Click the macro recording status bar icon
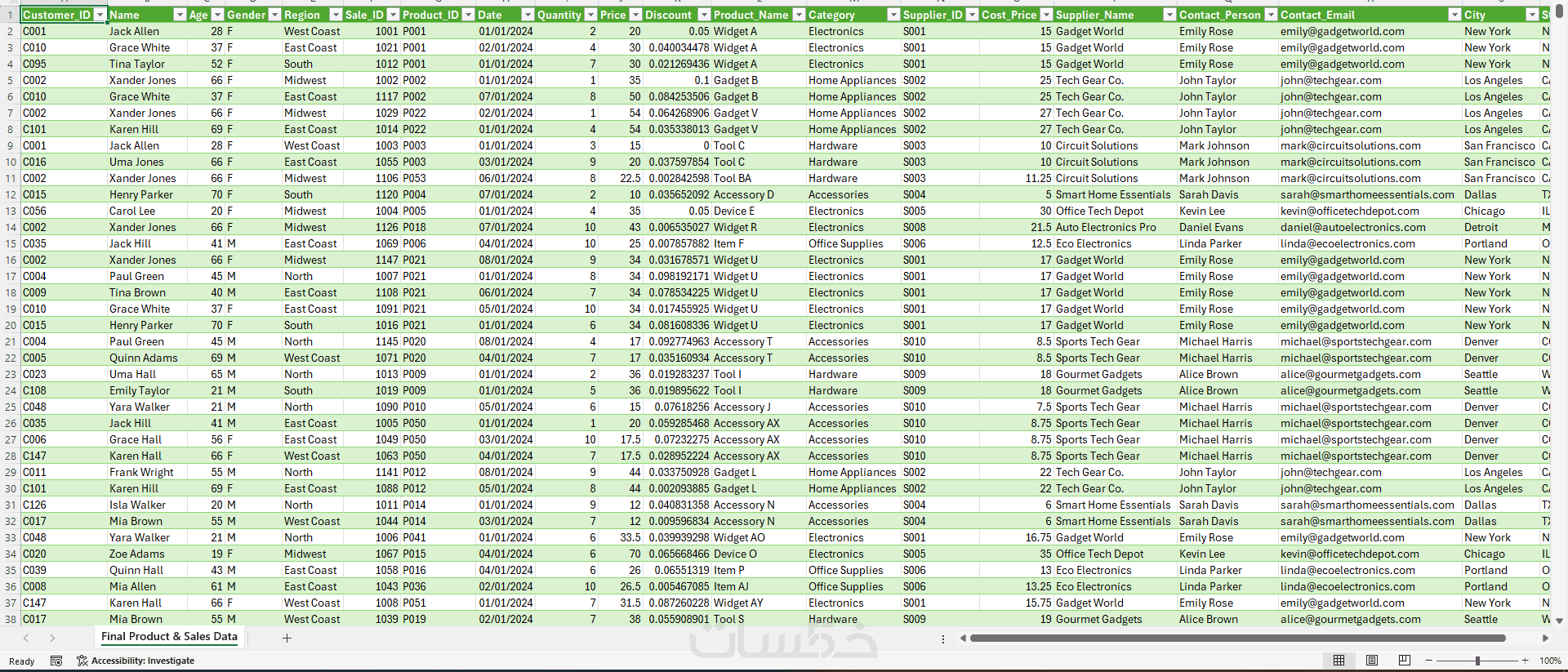 [x=56, y=661]
